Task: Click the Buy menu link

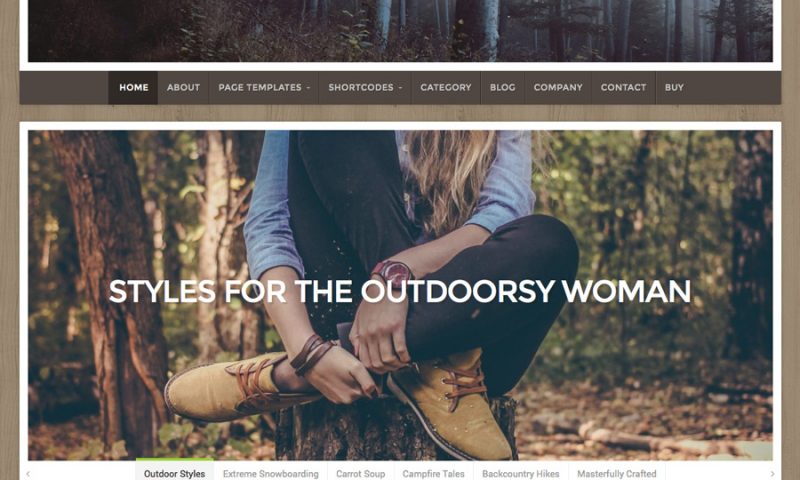Action: coord(674,88)
